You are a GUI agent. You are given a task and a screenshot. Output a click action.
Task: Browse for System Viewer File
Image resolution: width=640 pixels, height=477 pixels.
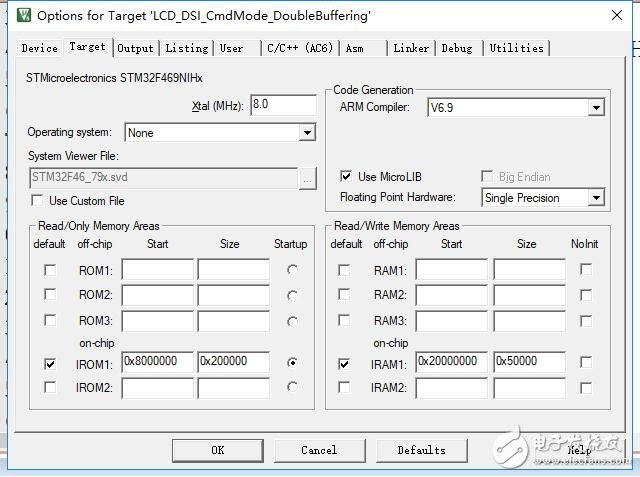coord(307,178)
